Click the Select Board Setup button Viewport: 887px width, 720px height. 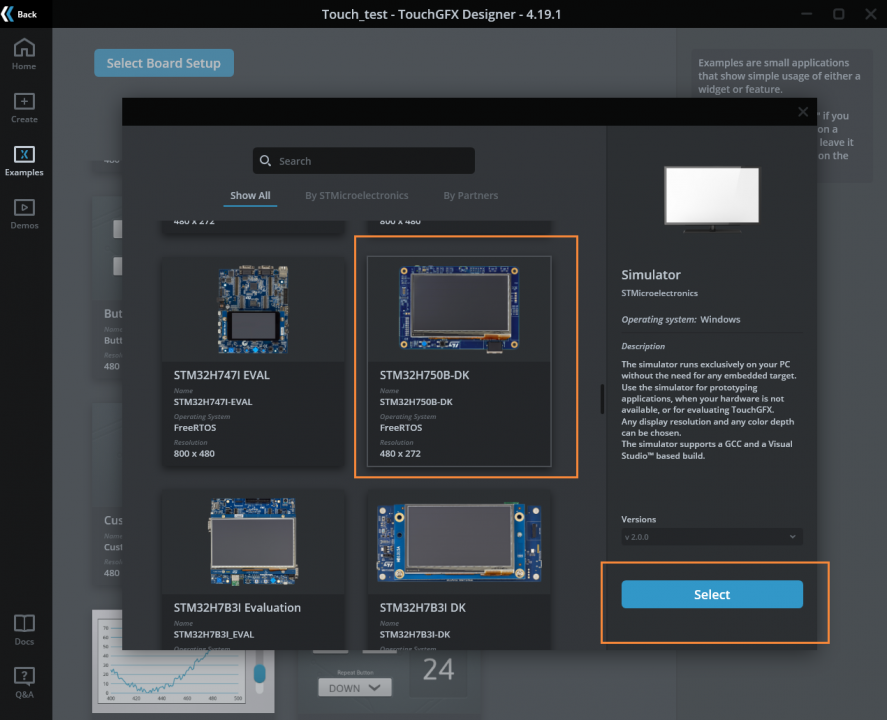click(x=163, y=63)
